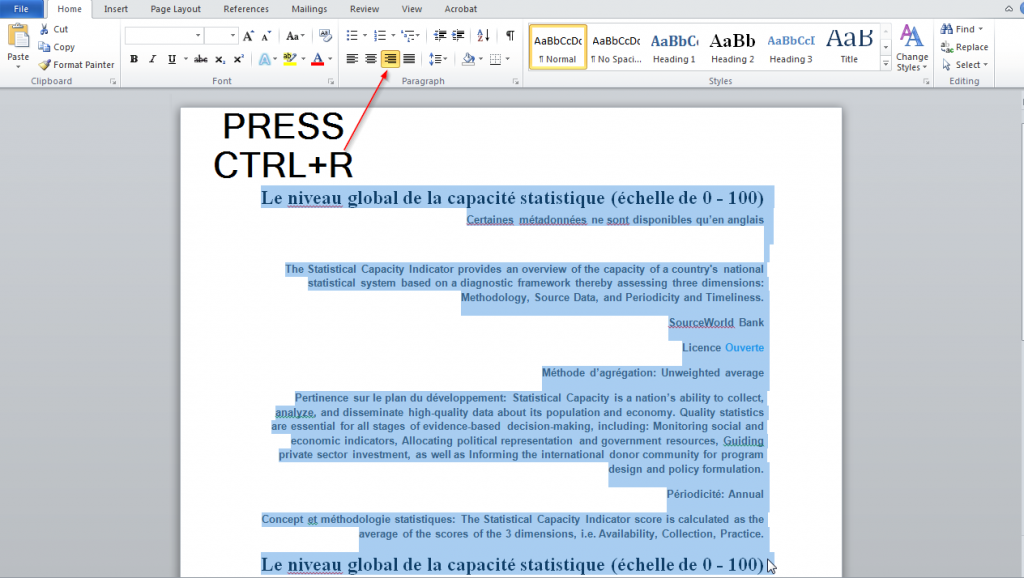This screenshot has width=1024, height=578.
Task: Click the Ouverte hyperlink in the document
Action: 744,347
